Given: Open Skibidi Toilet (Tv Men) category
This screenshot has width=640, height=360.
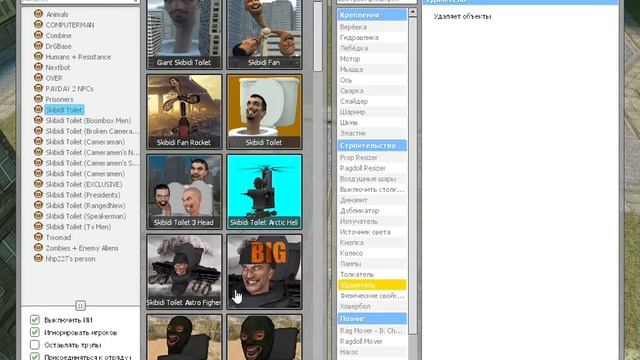Looking at the screenshot, I should click(x=78, y=227).
